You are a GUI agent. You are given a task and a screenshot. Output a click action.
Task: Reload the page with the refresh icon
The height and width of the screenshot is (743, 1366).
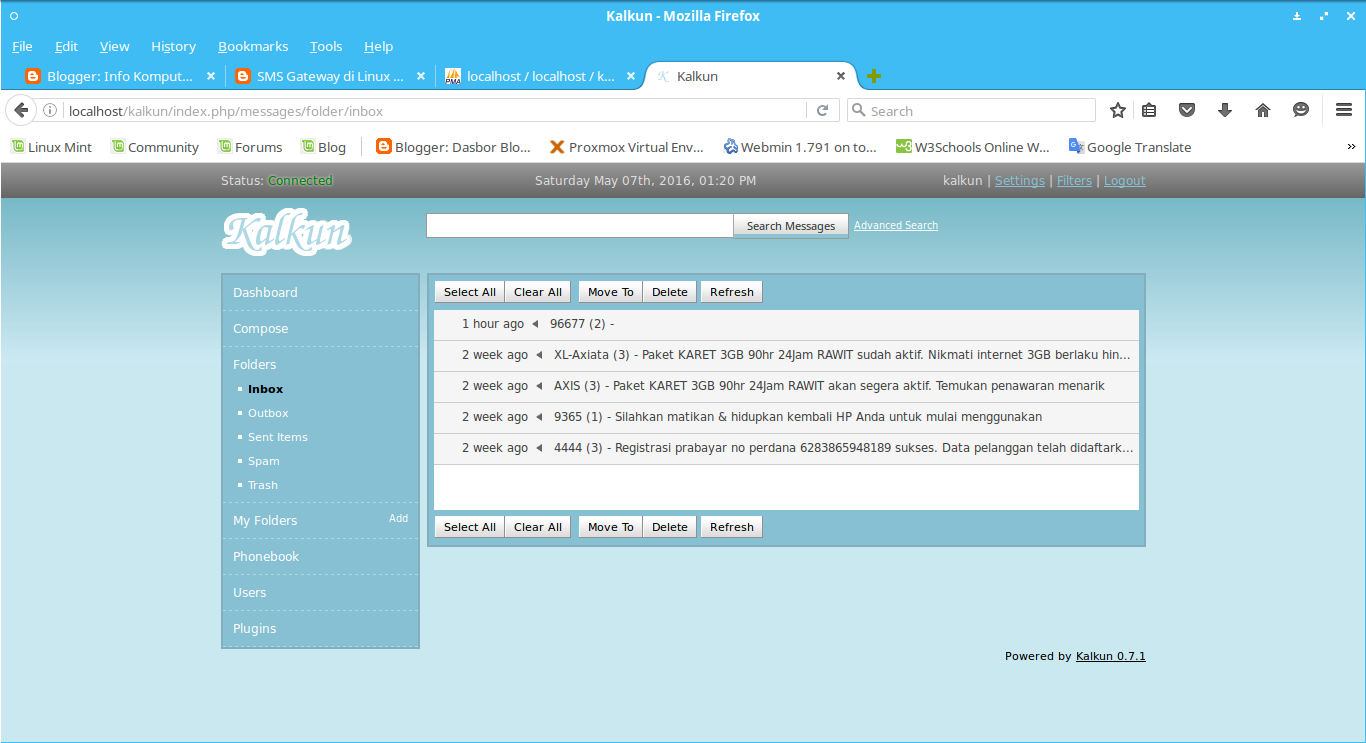pos(823,111)
